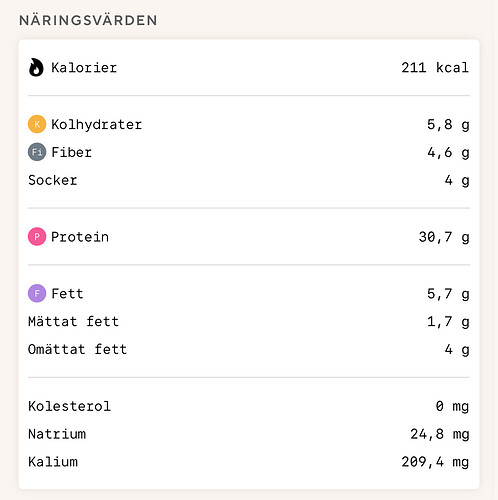This screenshot has height=500, width=498.
Task: Click the flame icon beside Kalorier
Action: point(36,68)
